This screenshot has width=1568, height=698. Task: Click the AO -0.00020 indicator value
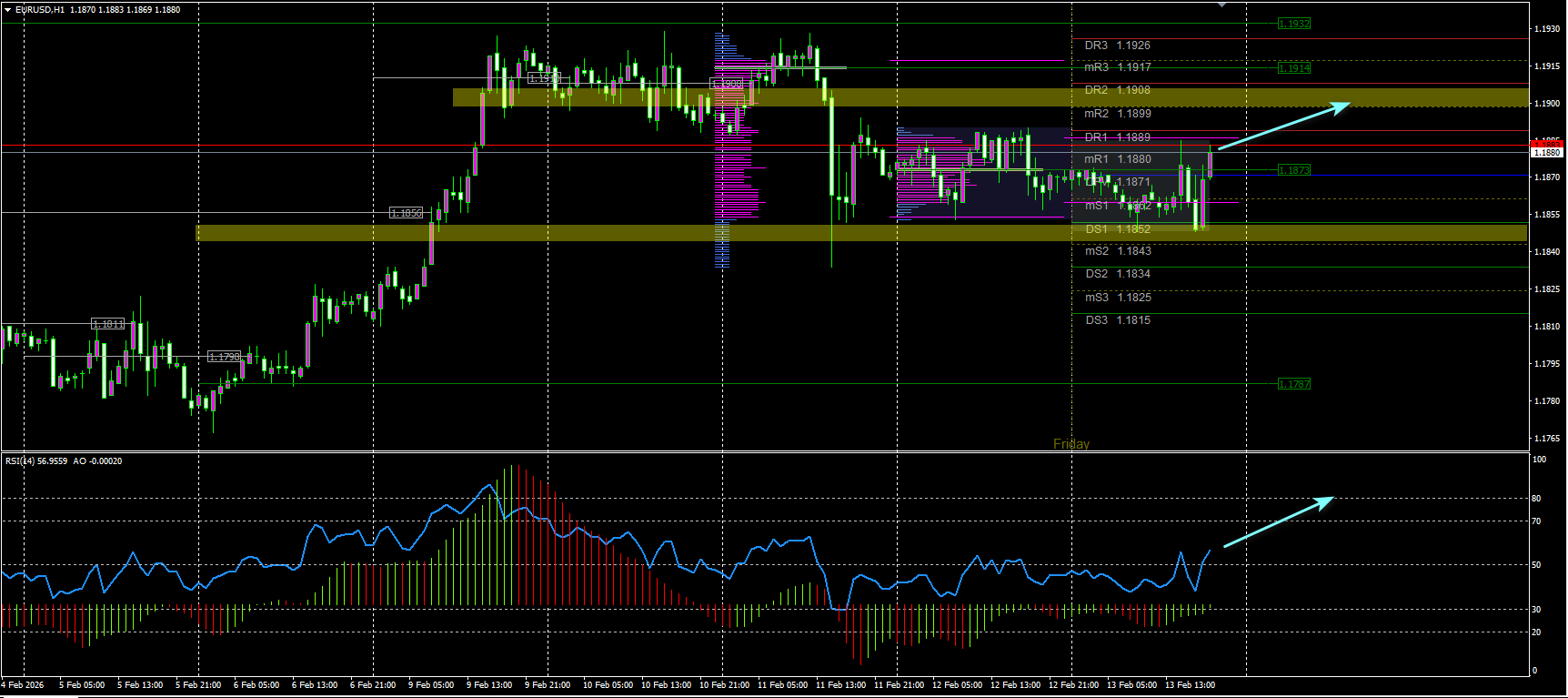(97, 461)
